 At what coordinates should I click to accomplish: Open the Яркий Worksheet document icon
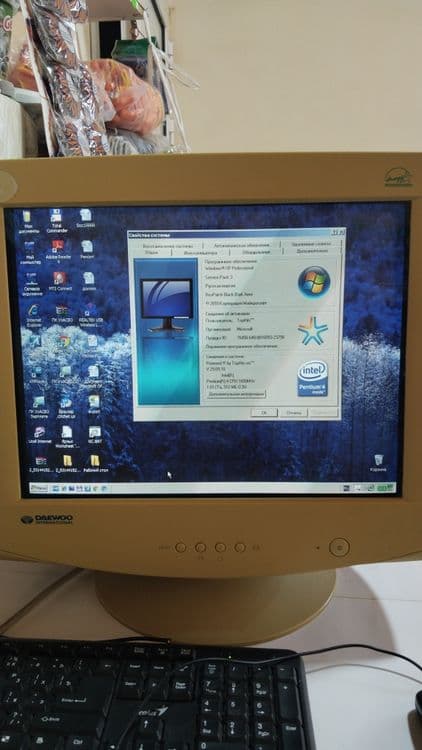click(x=67, y=437)
